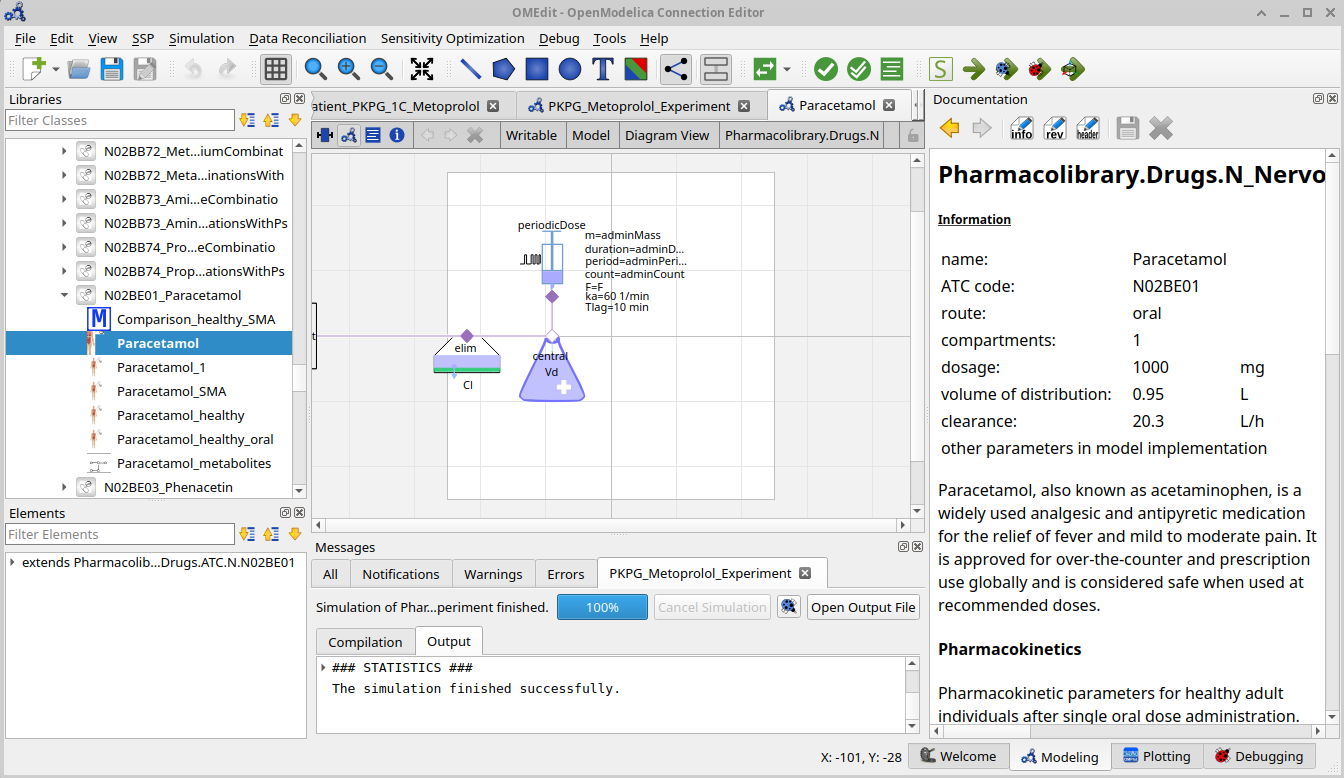Image resolution: width=1344 pixels, height=778 pixels.
Task: Switch to the Compilation tab
Action: (365, 642)
